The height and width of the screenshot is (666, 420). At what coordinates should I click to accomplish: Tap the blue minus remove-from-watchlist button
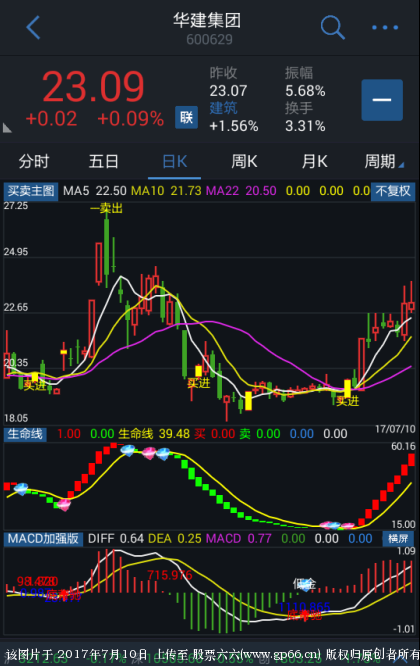click(x=382, y=100)
